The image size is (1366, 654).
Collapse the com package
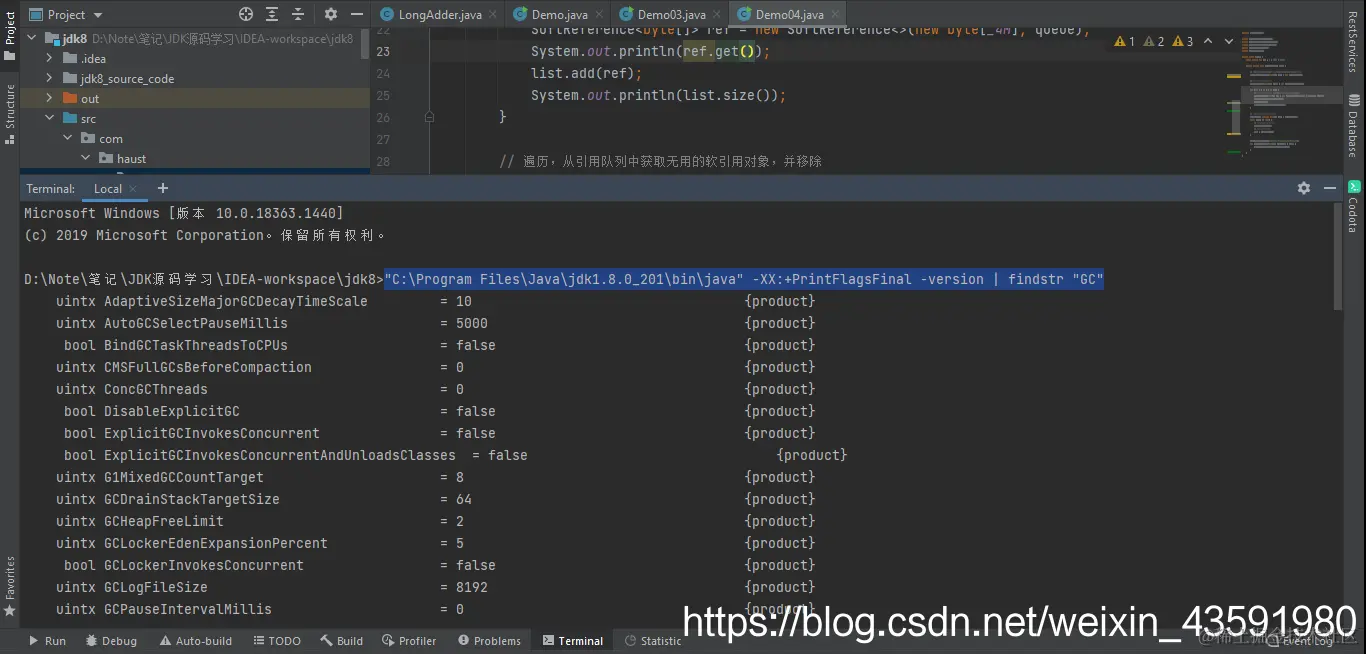click(67, 138)
